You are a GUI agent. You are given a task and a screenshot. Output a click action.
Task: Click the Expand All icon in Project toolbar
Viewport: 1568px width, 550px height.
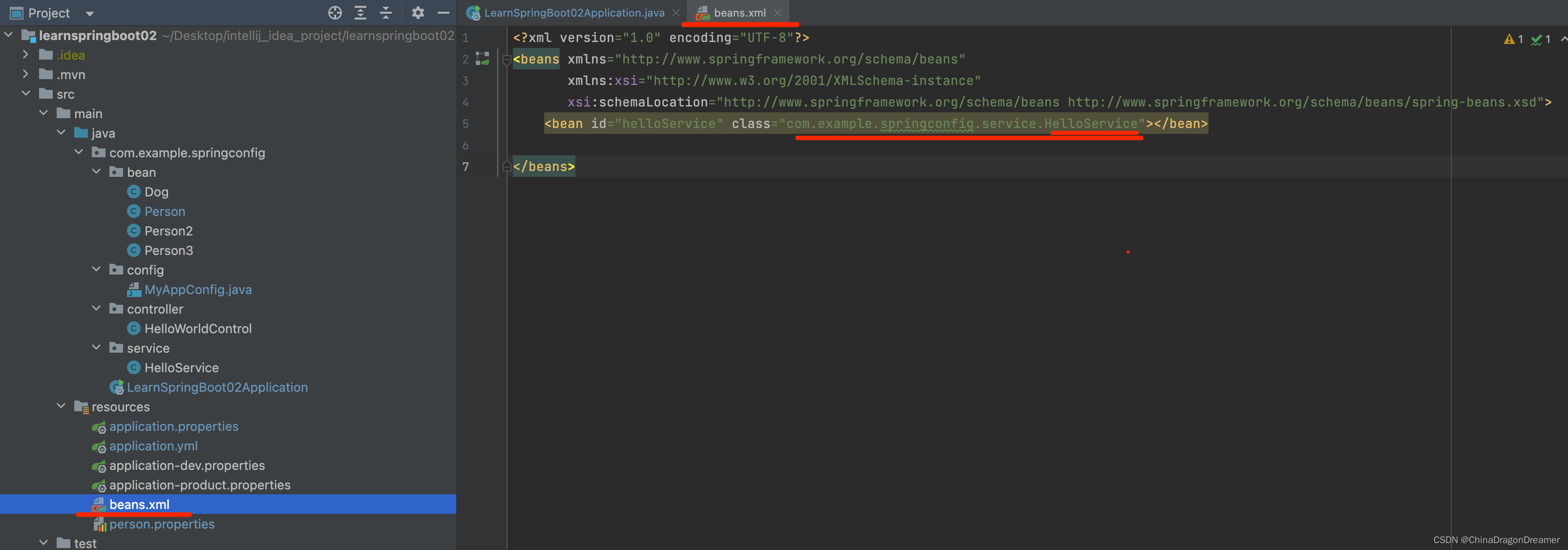[x=360, y=13]
